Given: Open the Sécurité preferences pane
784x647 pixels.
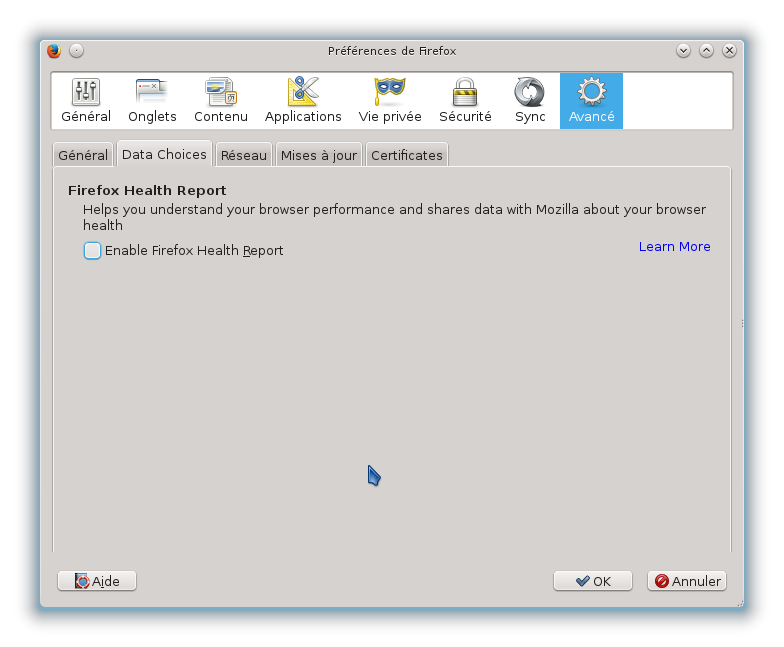Looking at the screenshot, I should pos(465,100).
